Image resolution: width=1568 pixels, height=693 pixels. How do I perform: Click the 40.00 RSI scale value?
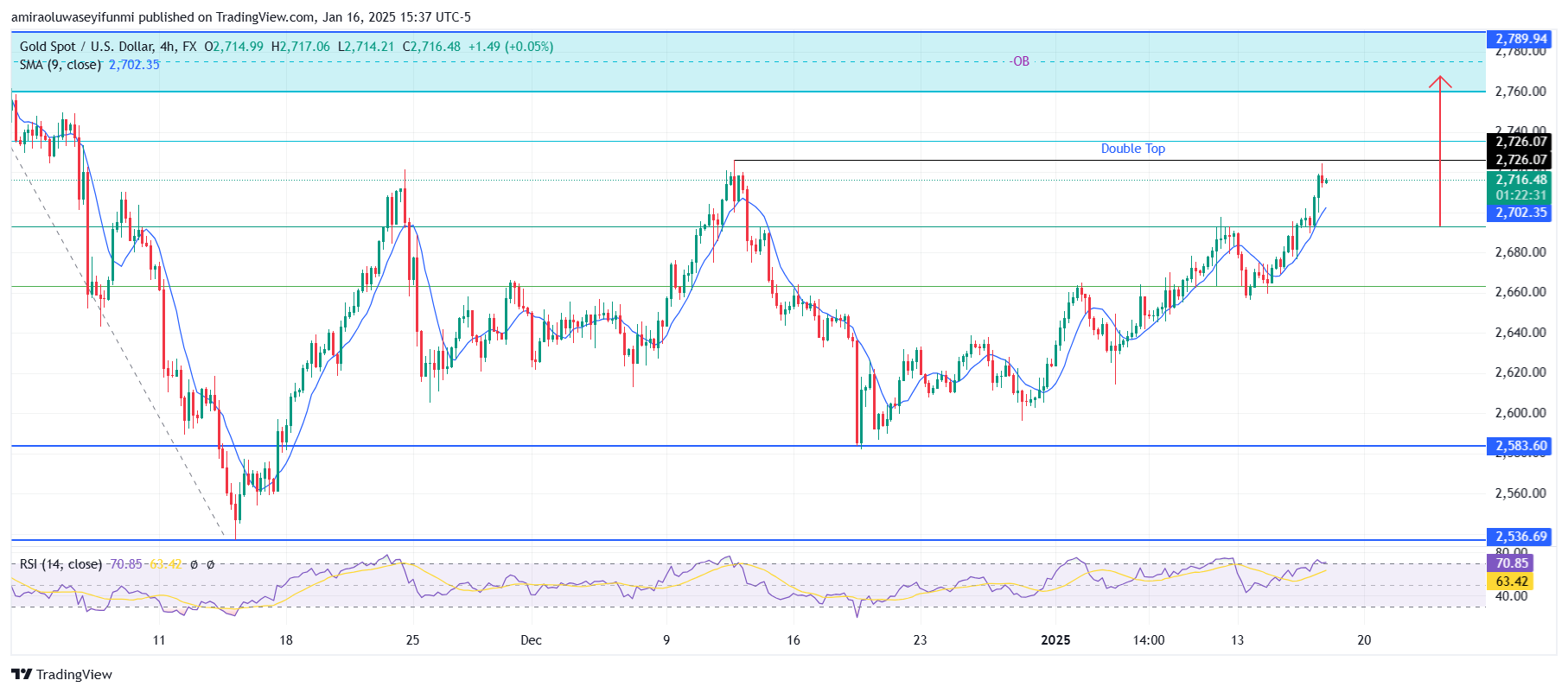tap(1512, 596)
